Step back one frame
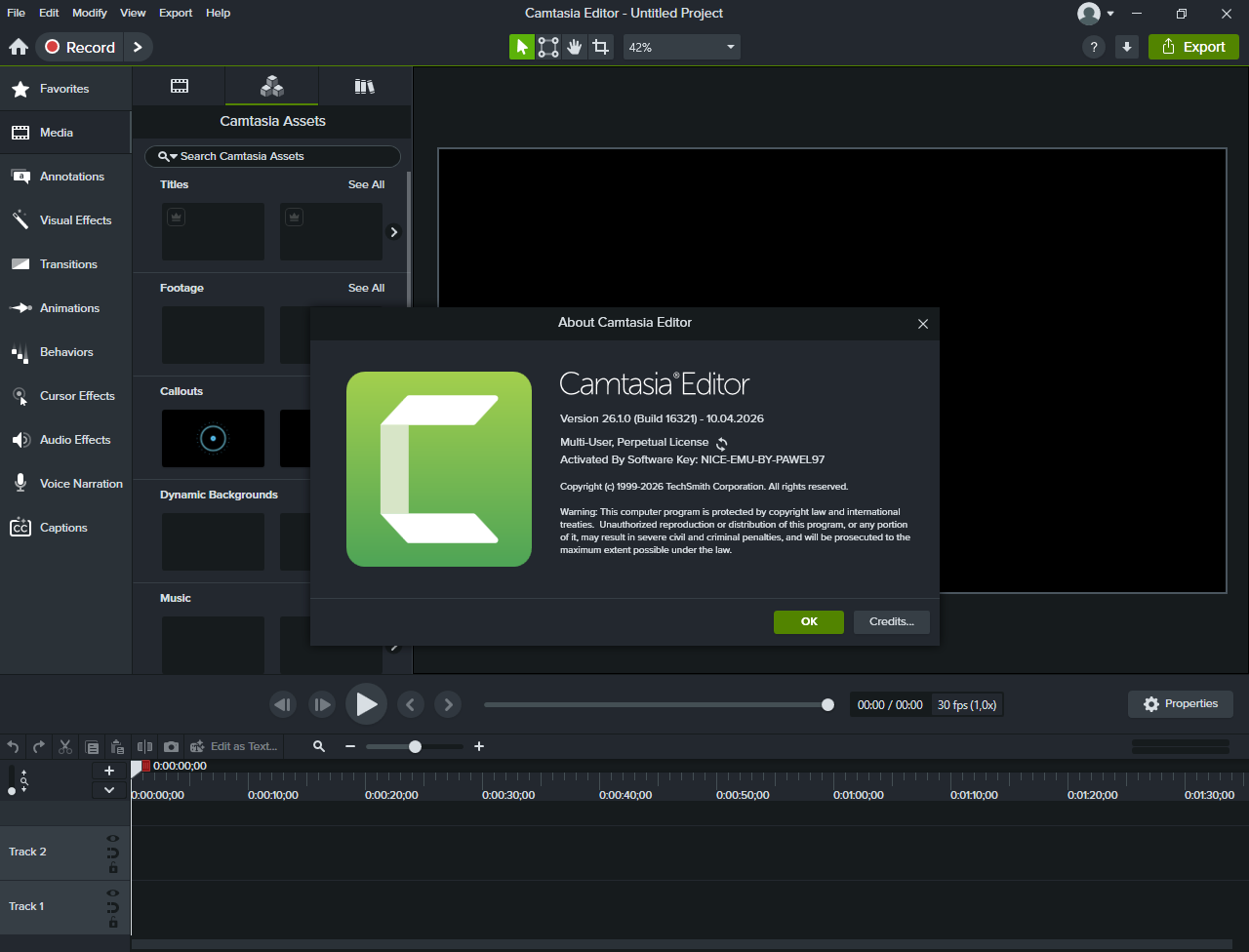The image size is (1249, 952). [x=283, y=704]
